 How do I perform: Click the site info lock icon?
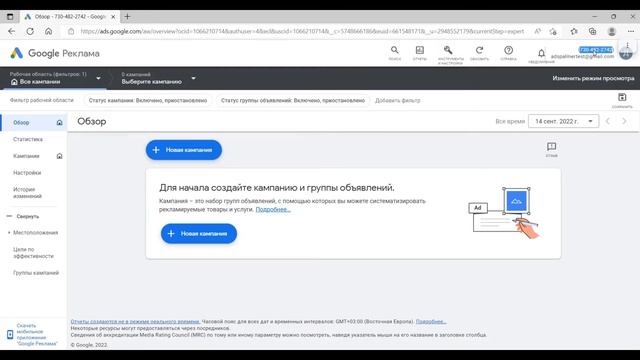pyautogui.click(x=71, y=31)
